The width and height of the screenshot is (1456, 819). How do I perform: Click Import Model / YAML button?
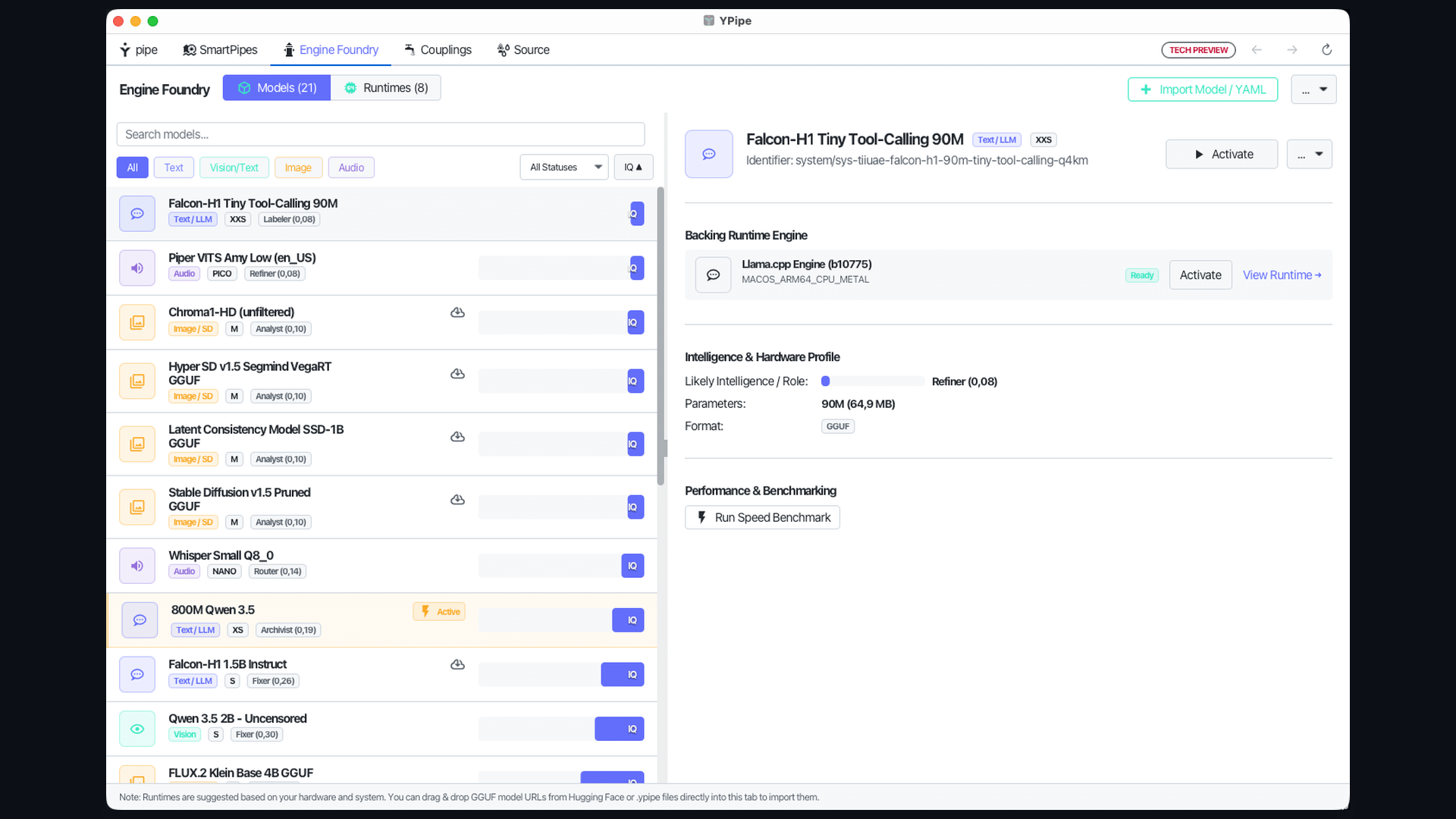coord(1203,89)
